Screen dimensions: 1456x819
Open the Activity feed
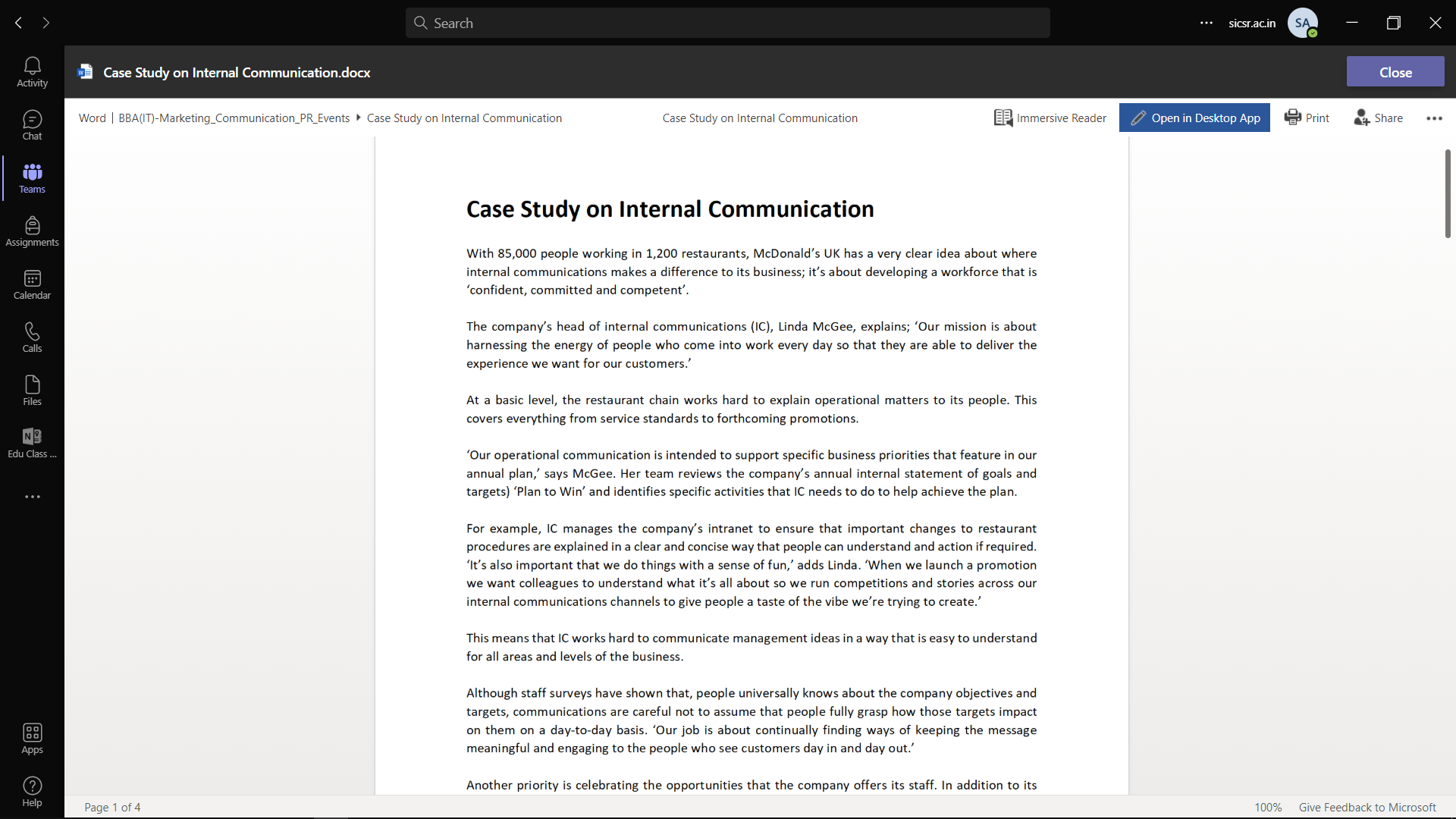(x=32, y=71)
